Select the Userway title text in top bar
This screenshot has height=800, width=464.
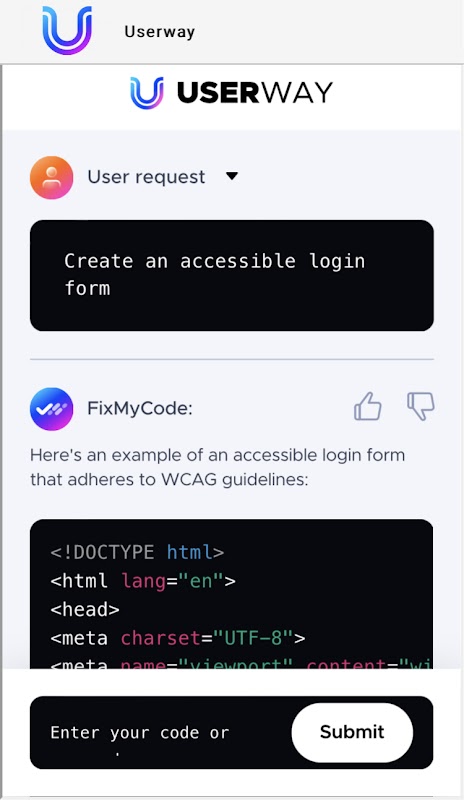point(159,32)
